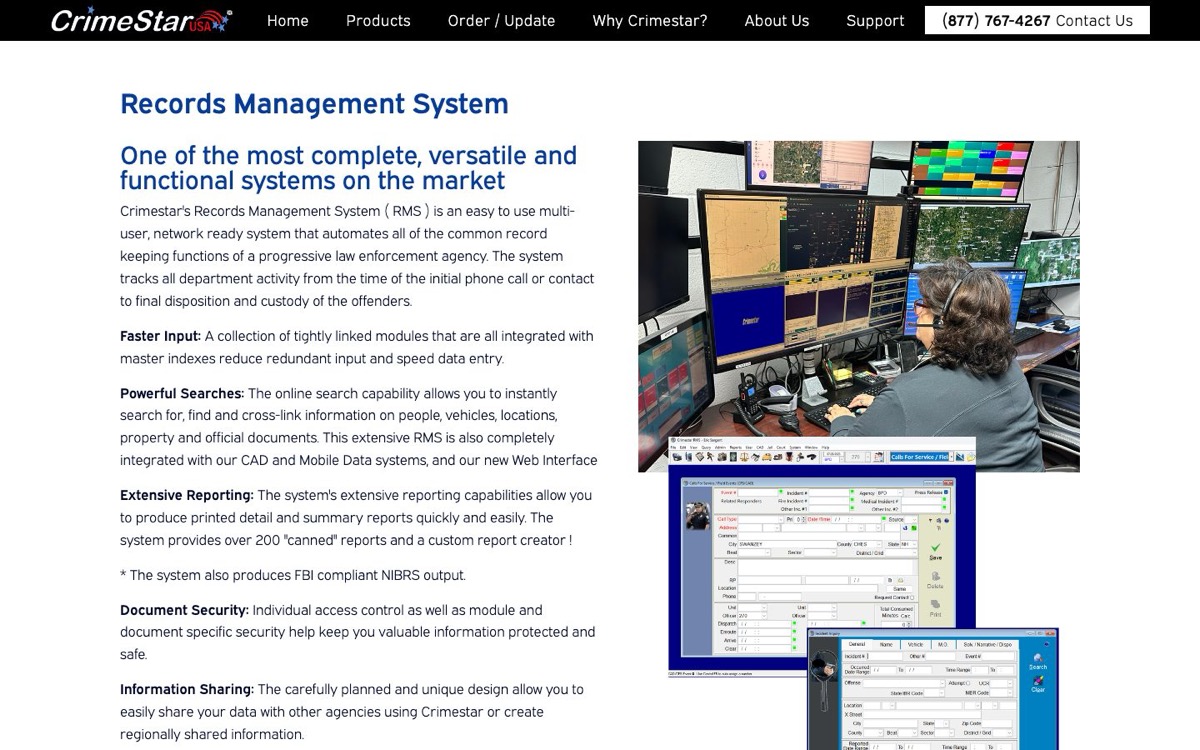Click the Incident Inquiry window screenshot
This screenshot has height=750, width=1200.
pos(933,690)
